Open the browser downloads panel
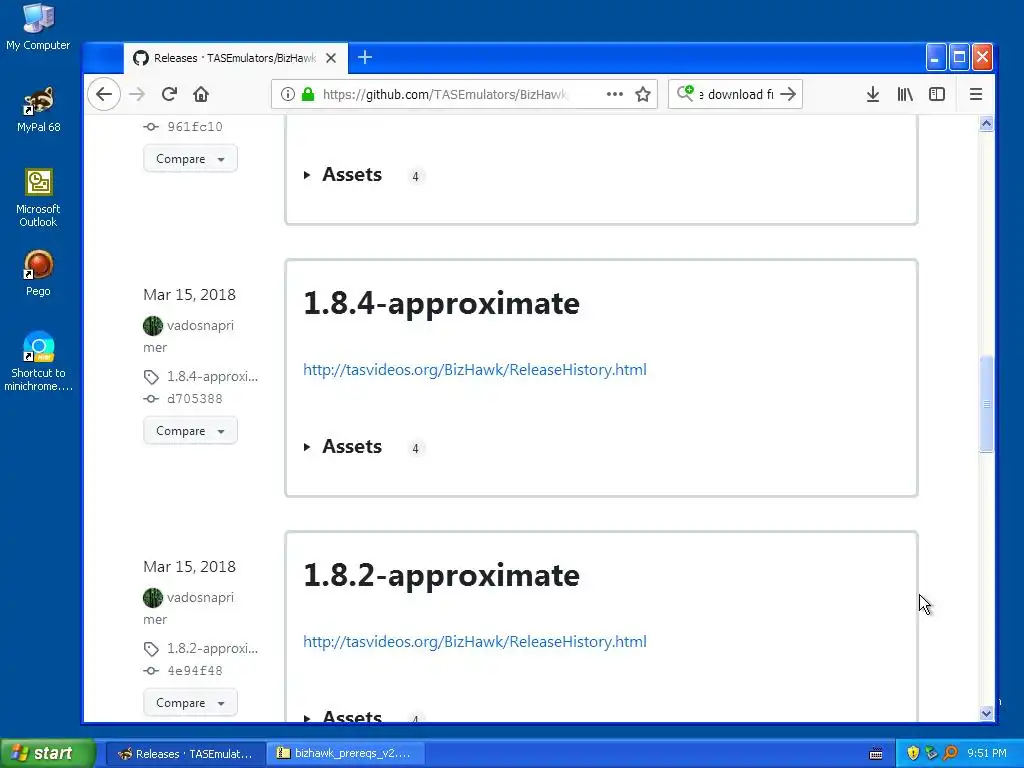This screenshot has height=768, width=1024. [x=872, y=94]
